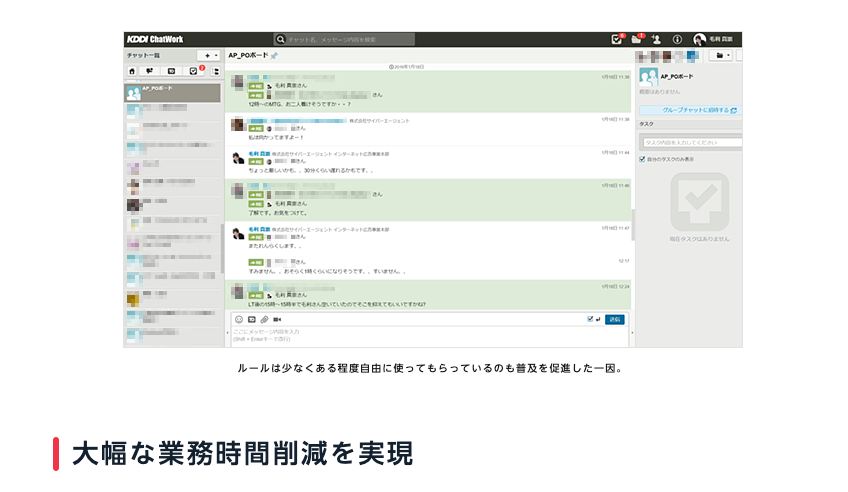Start a video call with camera icon
The width and height of the screenshot is (848, 492).
[x=277, y=319]
